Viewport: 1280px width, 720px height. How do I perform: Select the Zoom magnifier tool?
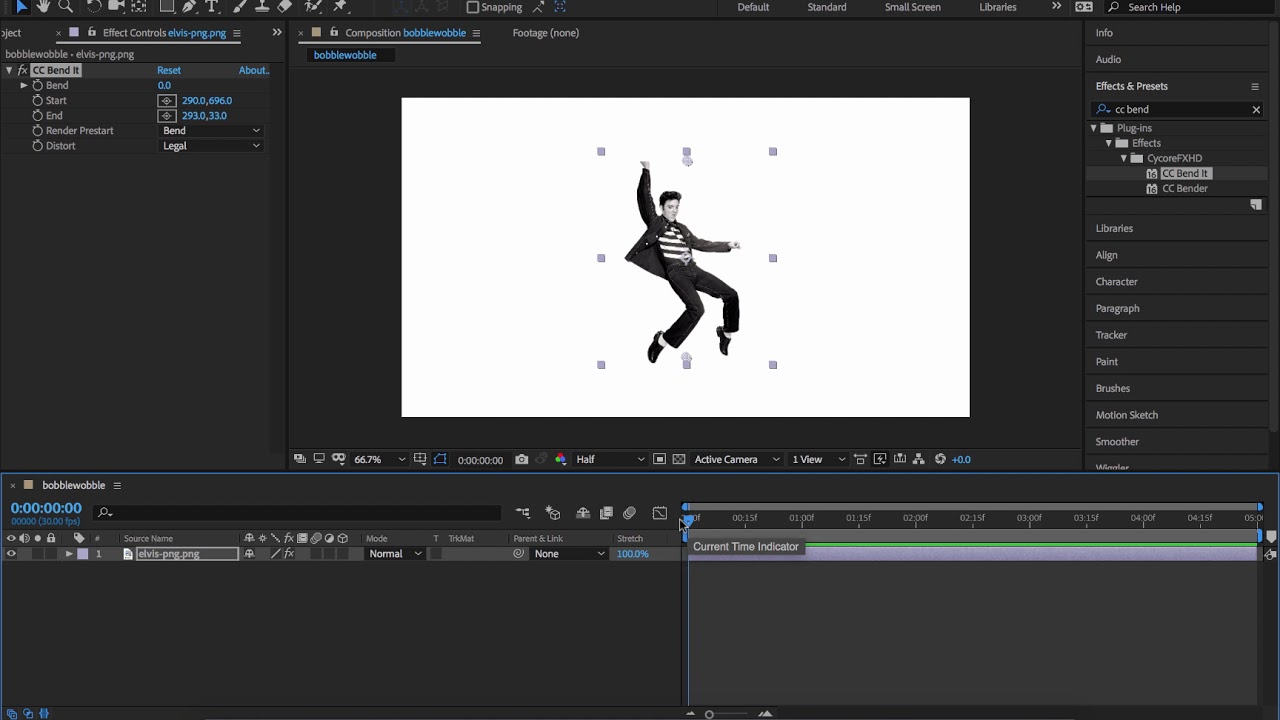click(x=66, y=6)
